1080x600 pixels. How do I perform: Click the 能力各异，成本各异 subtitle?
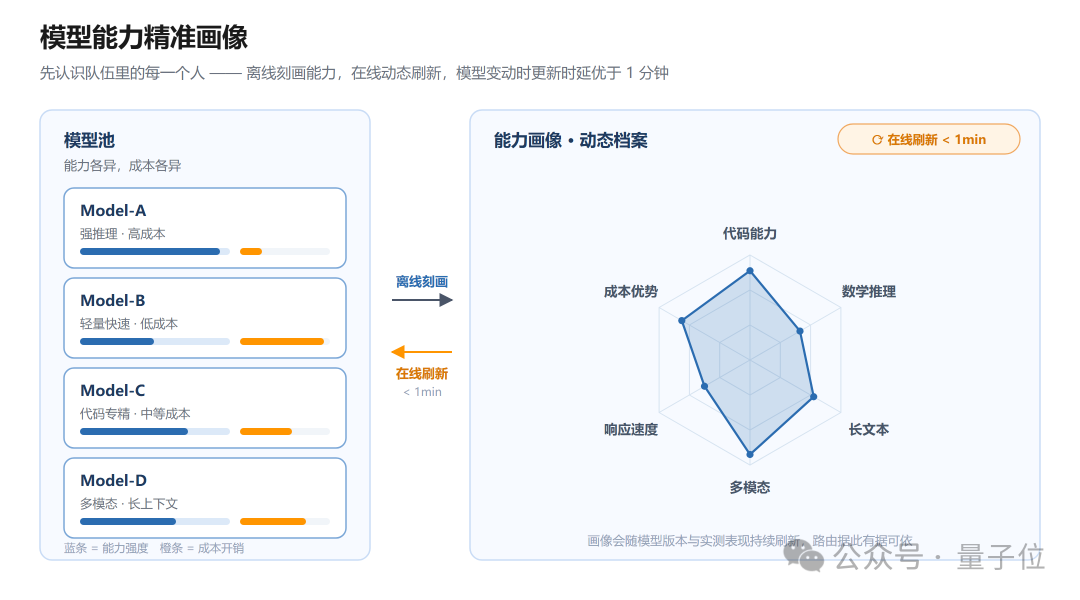[x=123, y=166]
